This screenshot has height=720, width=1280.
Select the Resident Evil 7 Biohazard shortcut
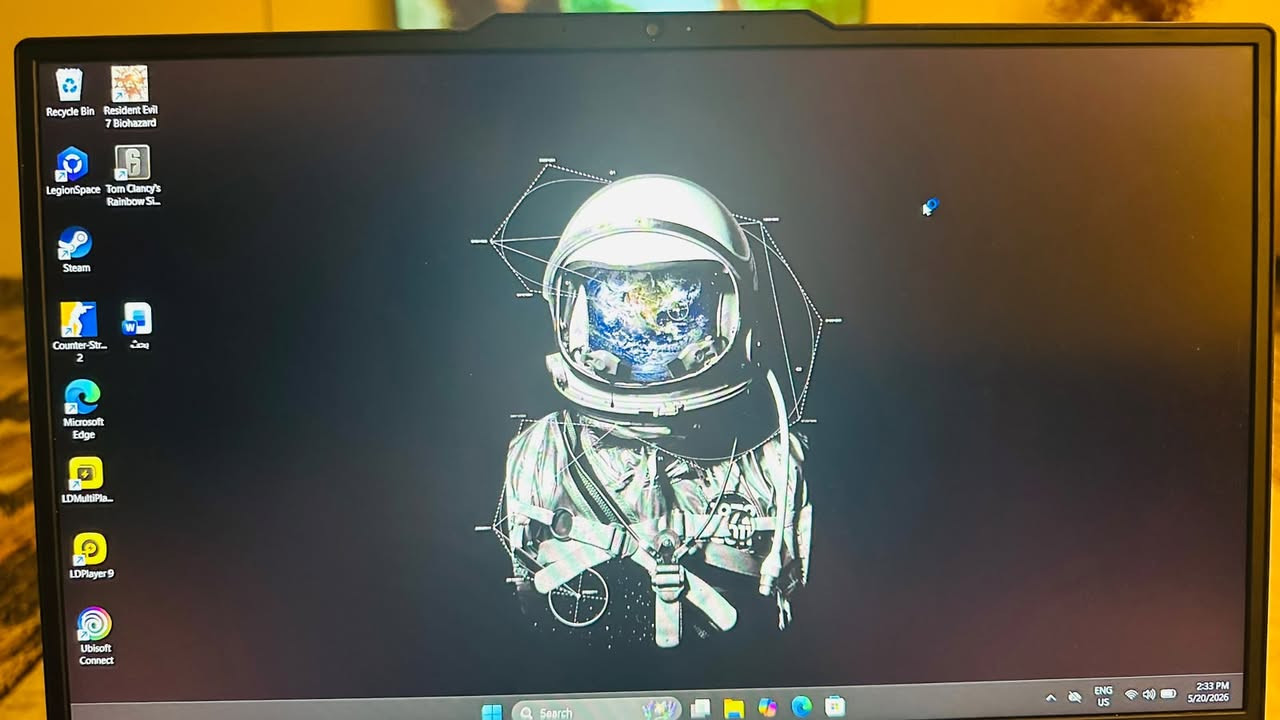click(130, 97)
